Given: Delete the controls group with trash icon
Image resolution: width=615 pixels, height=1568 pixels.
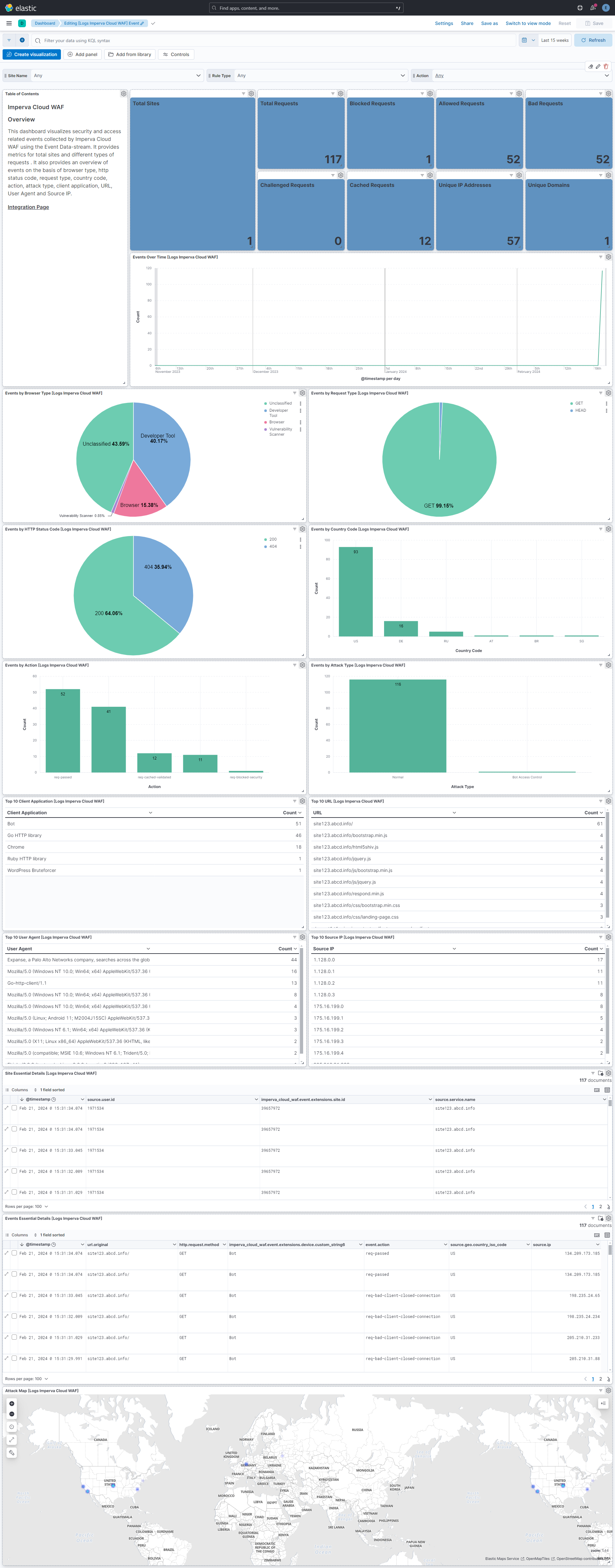Looking at the screenshot, I should point(606,66).
